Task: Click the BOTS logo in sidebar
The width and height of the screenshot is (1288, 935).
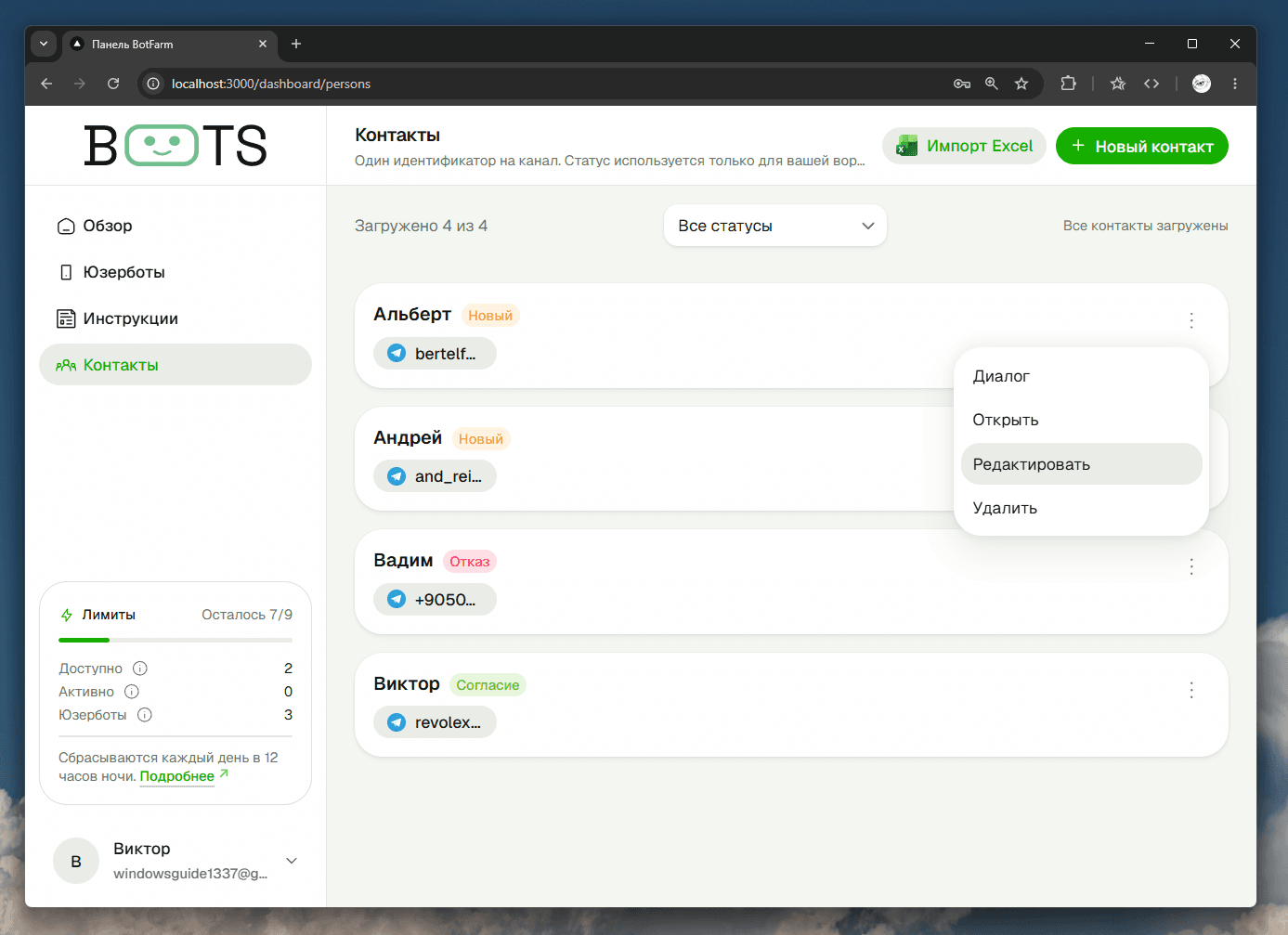Action: [x=176, y=146]
